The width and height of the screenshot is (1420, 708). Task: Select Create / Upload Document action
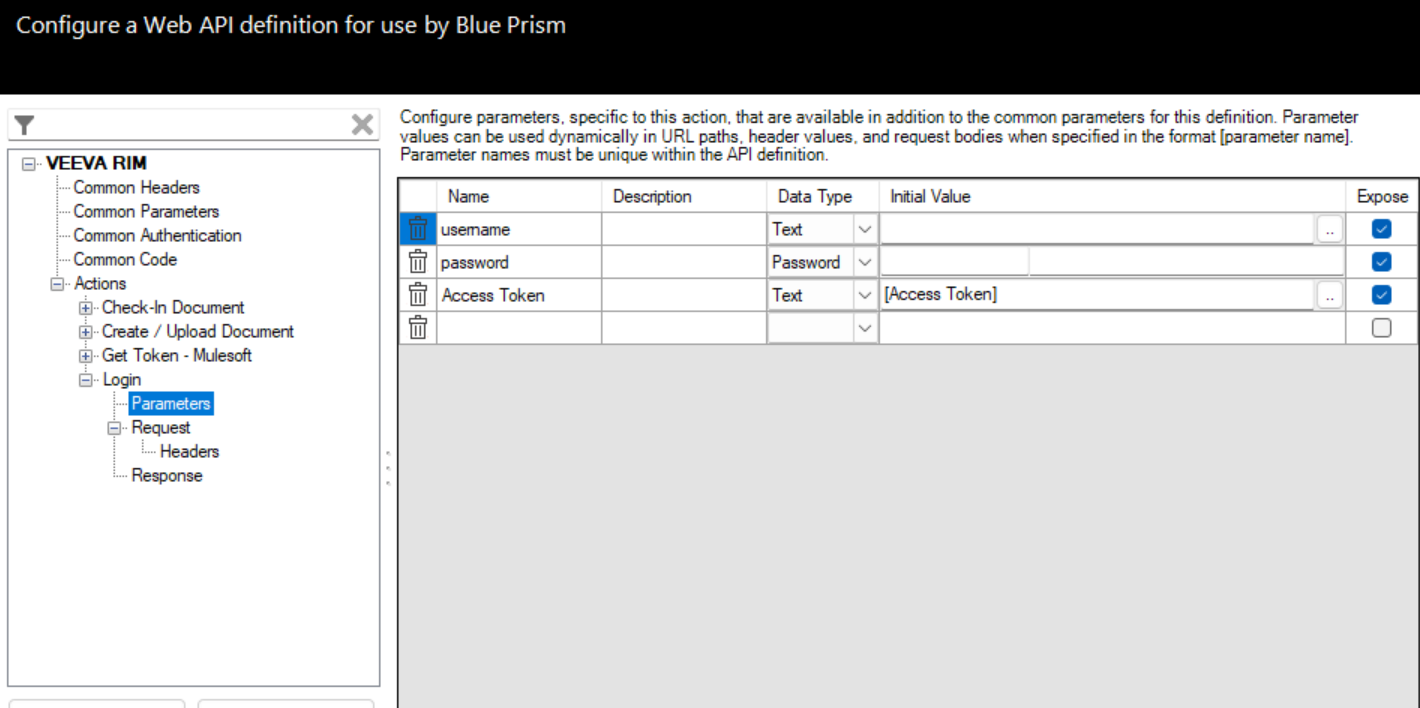pyautogui.click(x=198, y=331)
